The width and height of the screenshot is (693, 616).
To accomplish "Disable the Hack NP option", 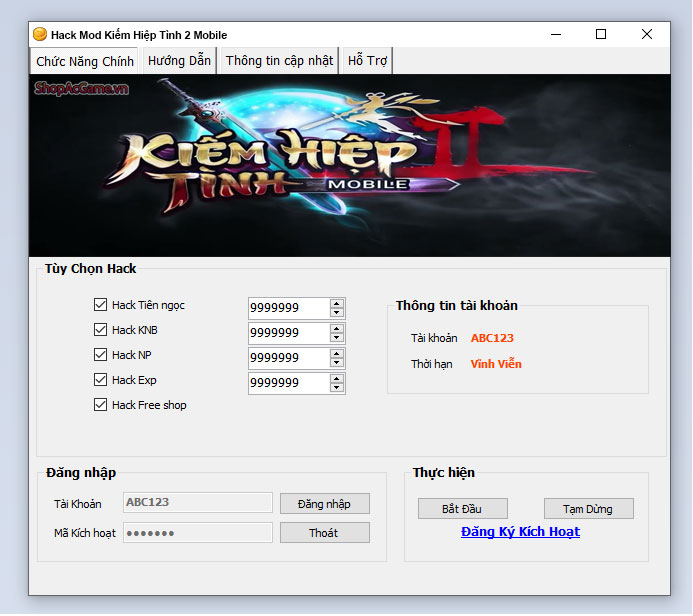I will tap(100, 355).
